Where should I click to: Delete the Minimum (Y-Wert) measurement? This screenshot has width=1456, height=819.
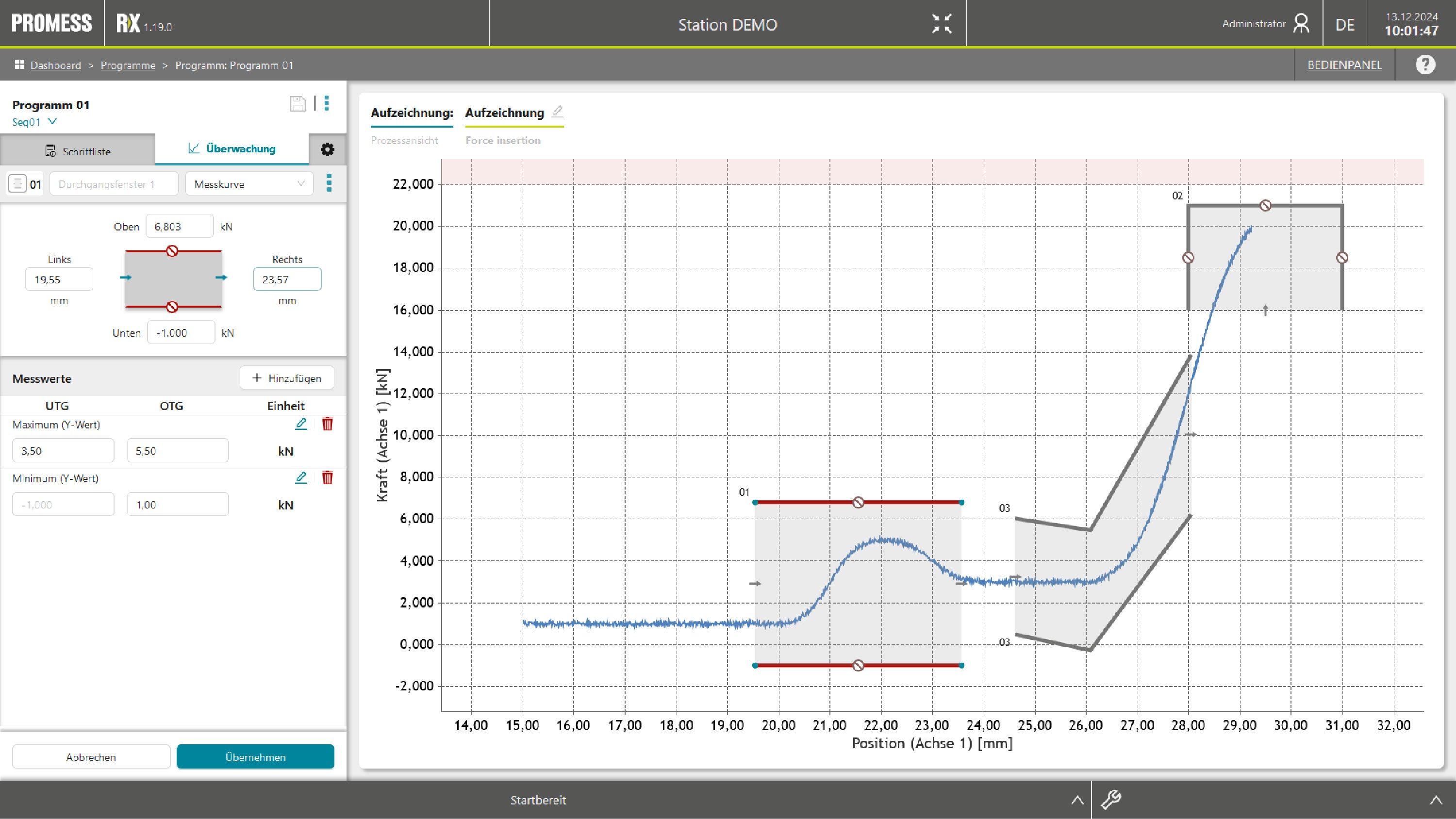(x=327, y=478)
